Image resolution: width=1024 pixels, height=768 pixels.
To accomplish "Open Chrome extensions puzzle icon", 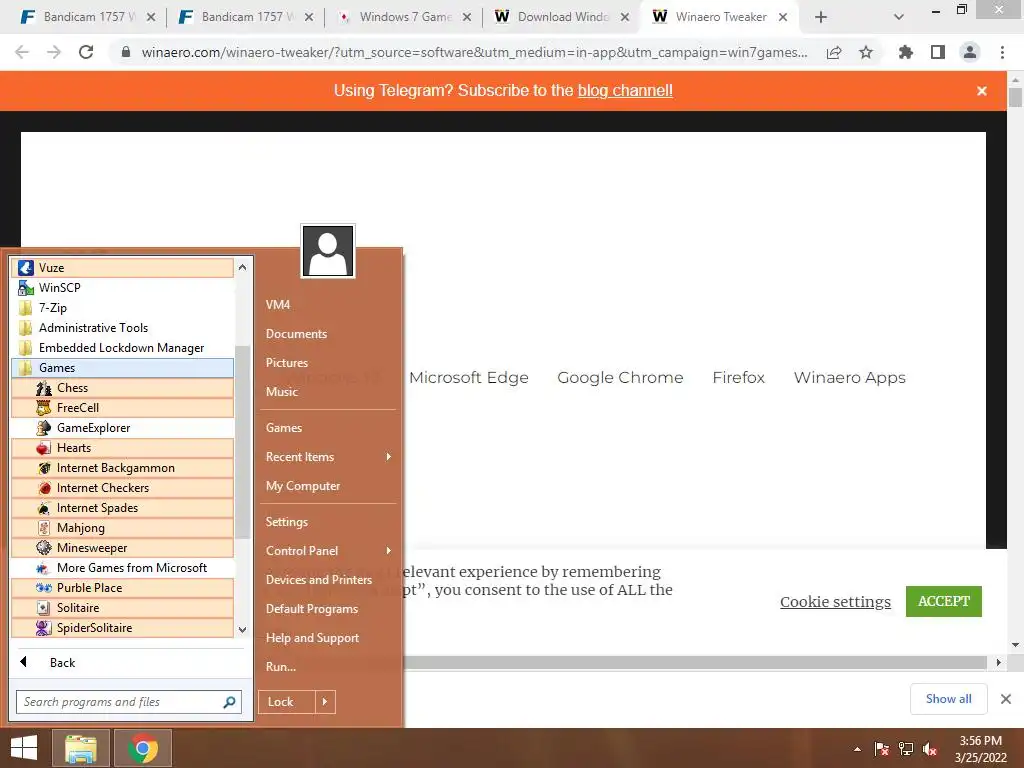I will click(x=906, y=52).
